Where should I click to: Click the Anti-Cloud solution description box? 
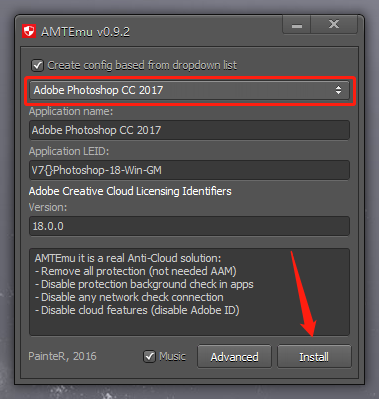coord(189,292)
